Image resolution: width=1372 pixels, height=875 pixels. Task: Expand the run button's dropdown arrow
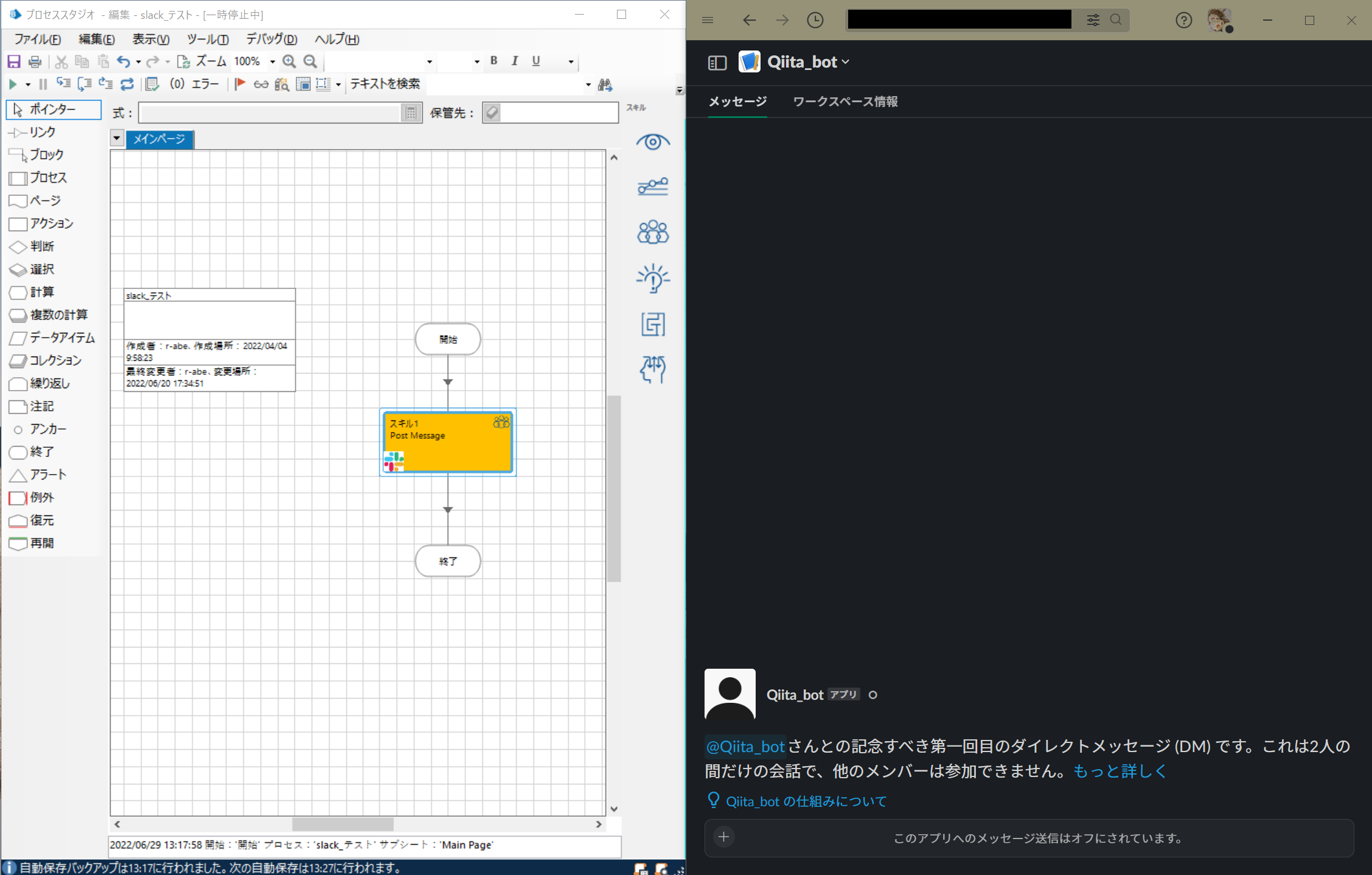point(27,84)
